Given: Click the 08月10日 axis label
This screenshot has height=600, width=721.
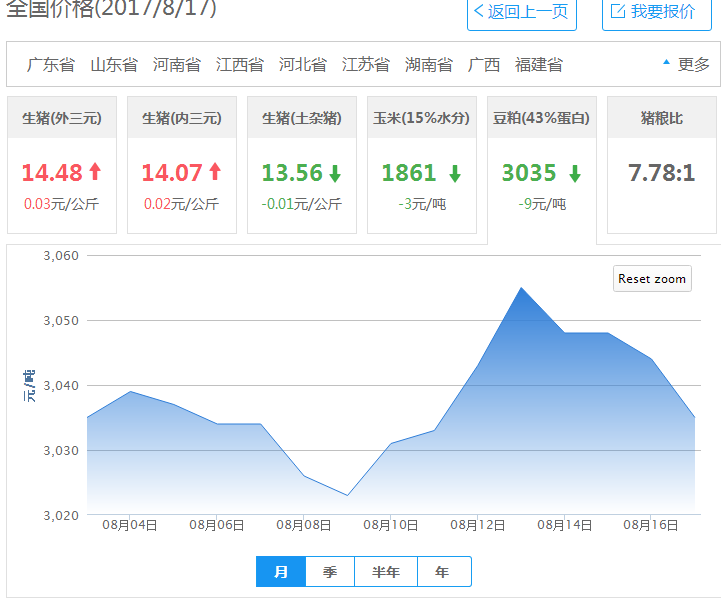Looking at the screenshot, I should [x=391, y=526].
